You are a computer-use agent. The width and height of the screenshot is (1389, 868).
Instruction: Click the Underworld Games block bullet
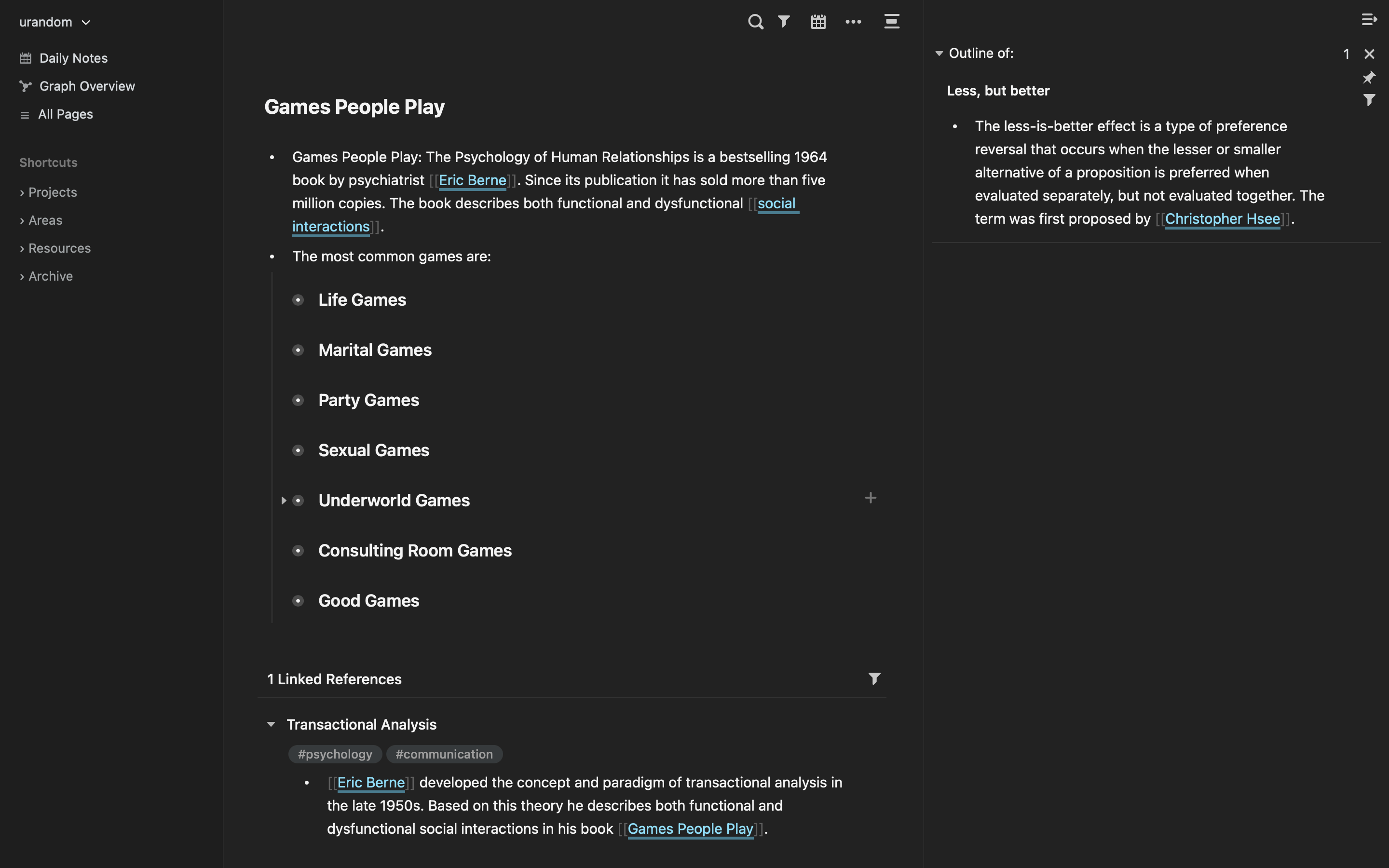pos(298,501)
